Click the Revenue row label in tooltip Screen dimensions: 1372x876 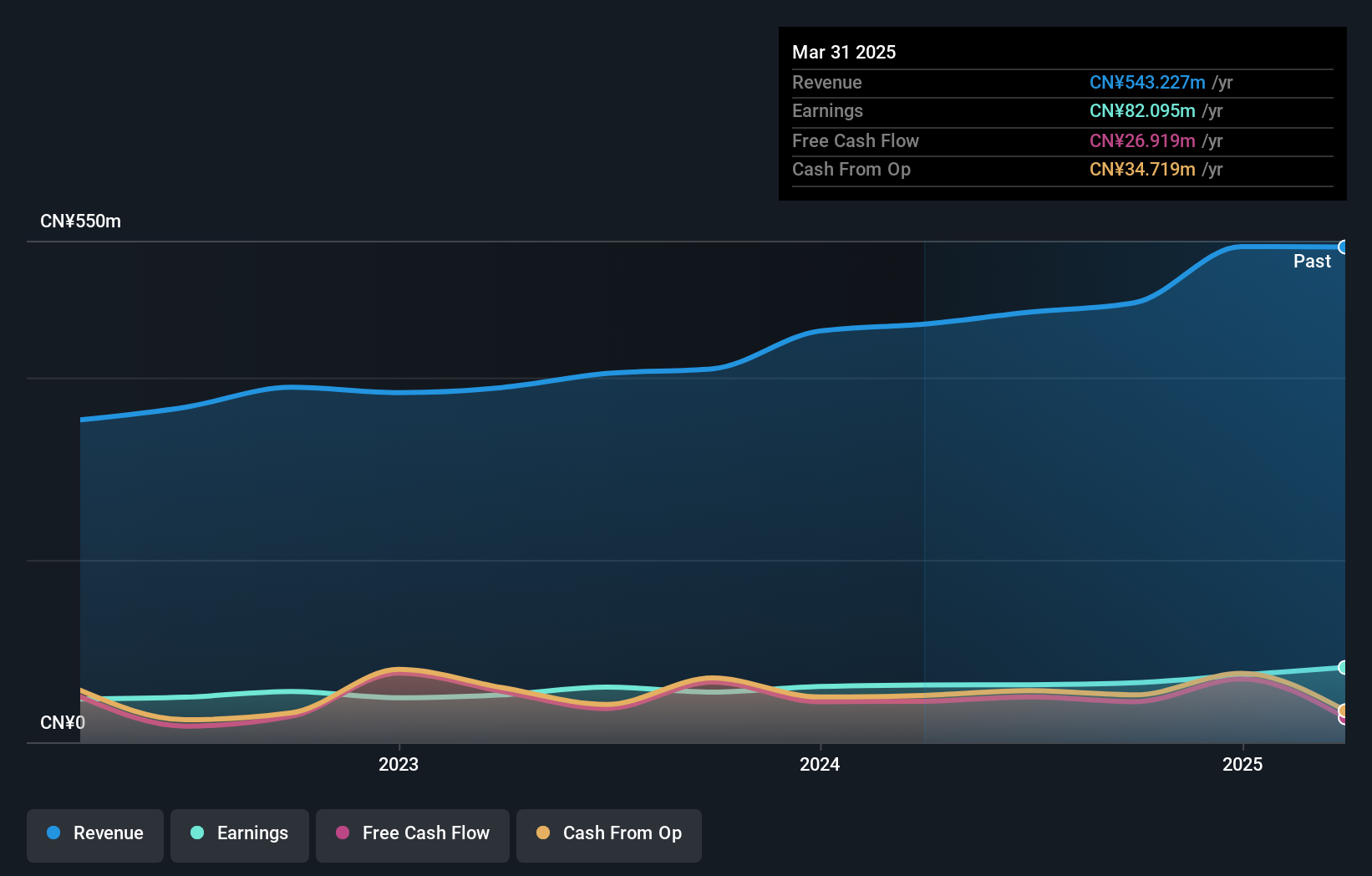827,82
